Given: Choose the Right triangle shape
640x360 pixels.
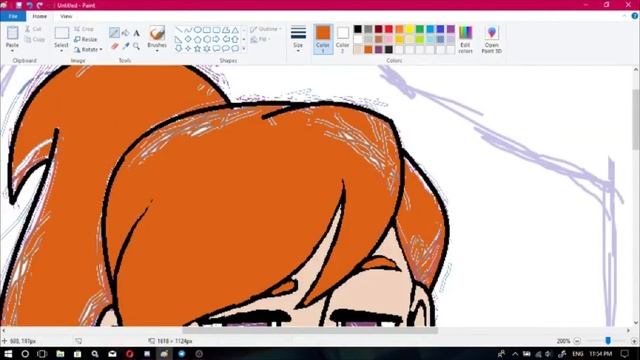Looking at the screenshot, I should coord(178,39).
